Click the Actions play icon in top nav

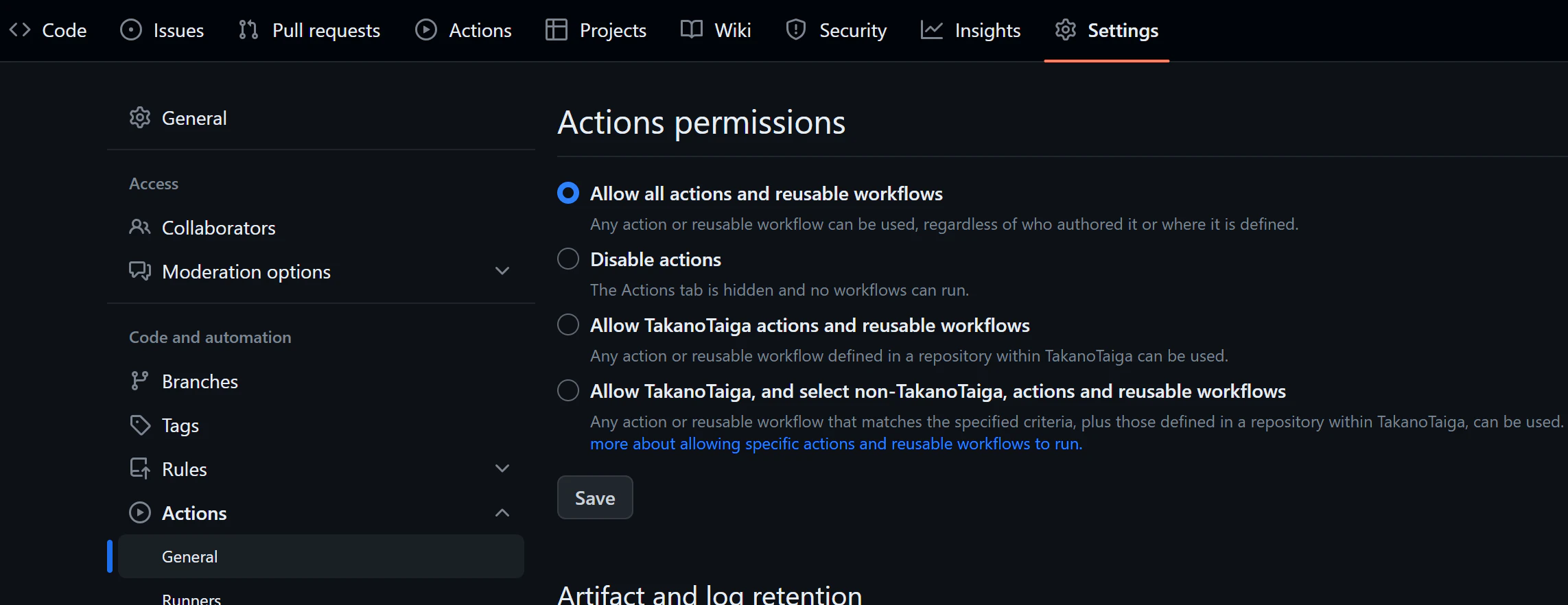click(x=426, y=29)
